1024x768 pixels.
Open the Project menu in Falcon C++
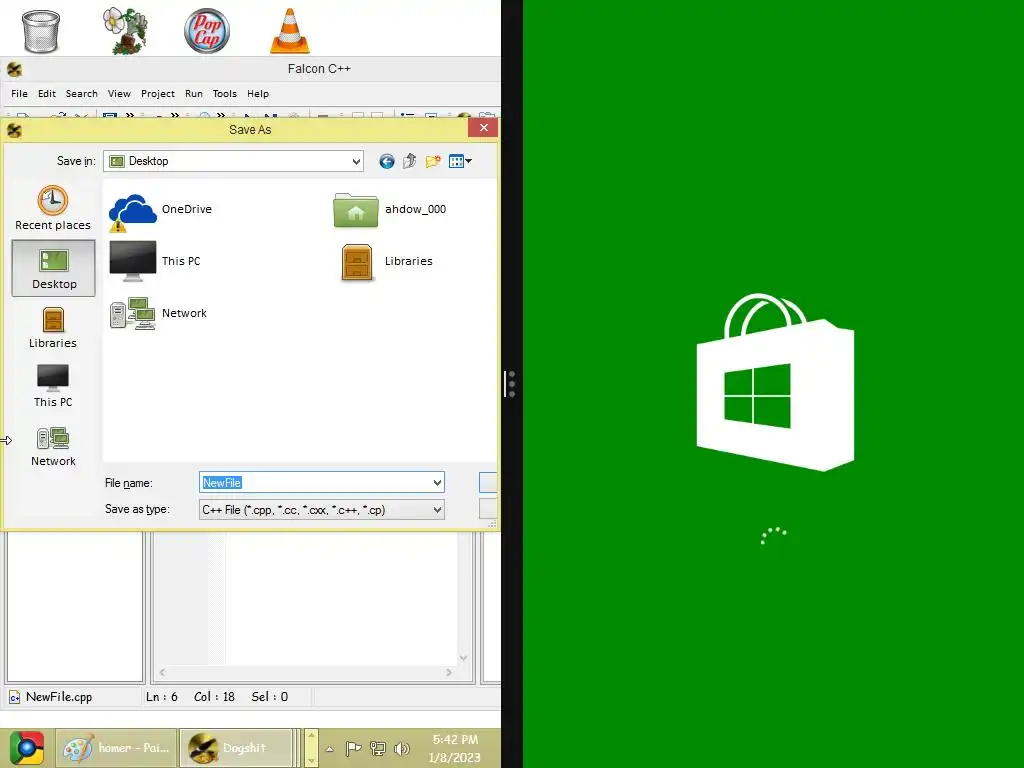coord(157,94)
